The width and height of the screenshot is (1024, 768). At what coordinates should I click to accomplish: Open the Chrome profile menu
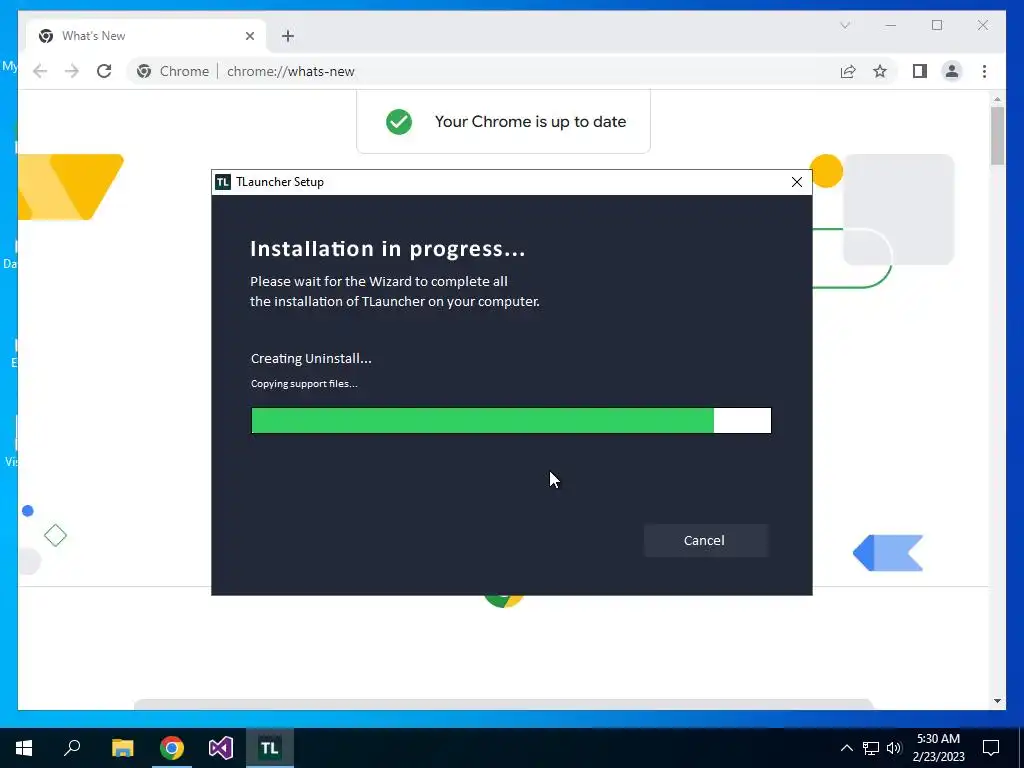[952, 71]
